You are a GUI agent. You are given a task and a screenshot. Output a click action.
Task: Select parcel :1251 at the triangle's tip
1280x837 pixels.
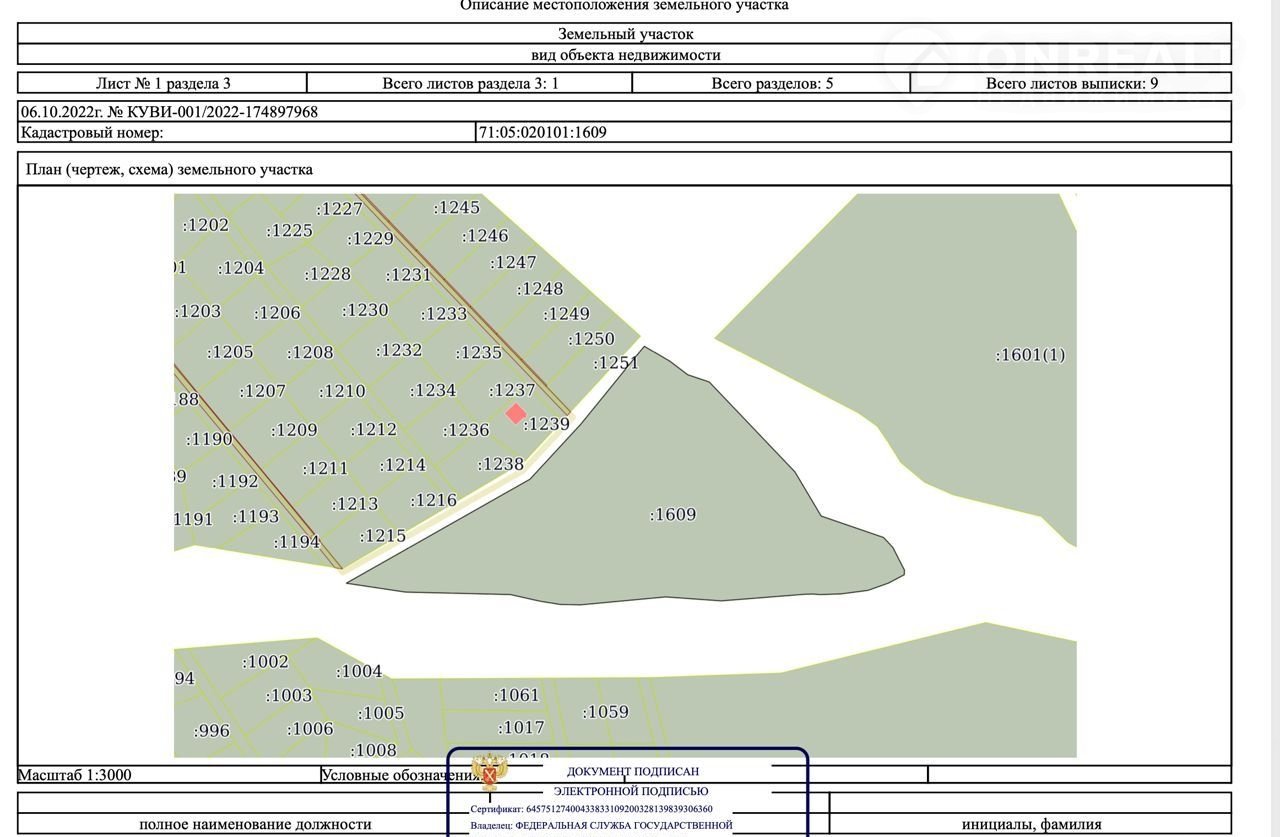point(616,363)
